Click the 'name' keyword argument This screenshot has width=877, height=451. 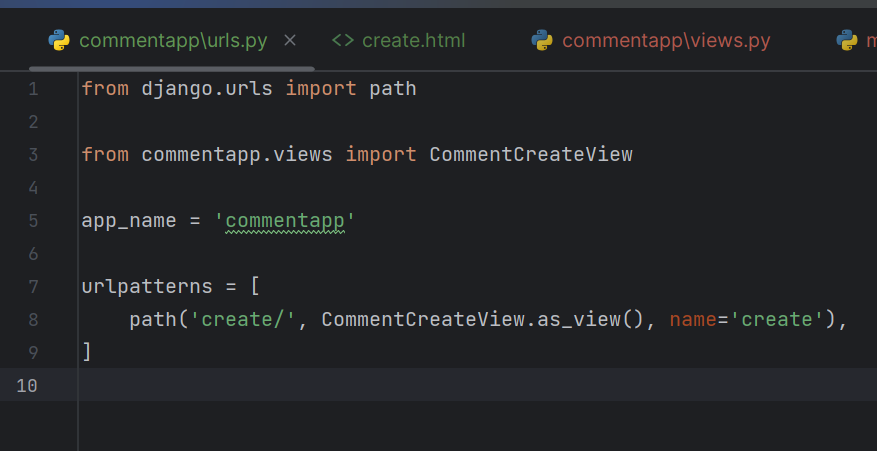[693, 320]
